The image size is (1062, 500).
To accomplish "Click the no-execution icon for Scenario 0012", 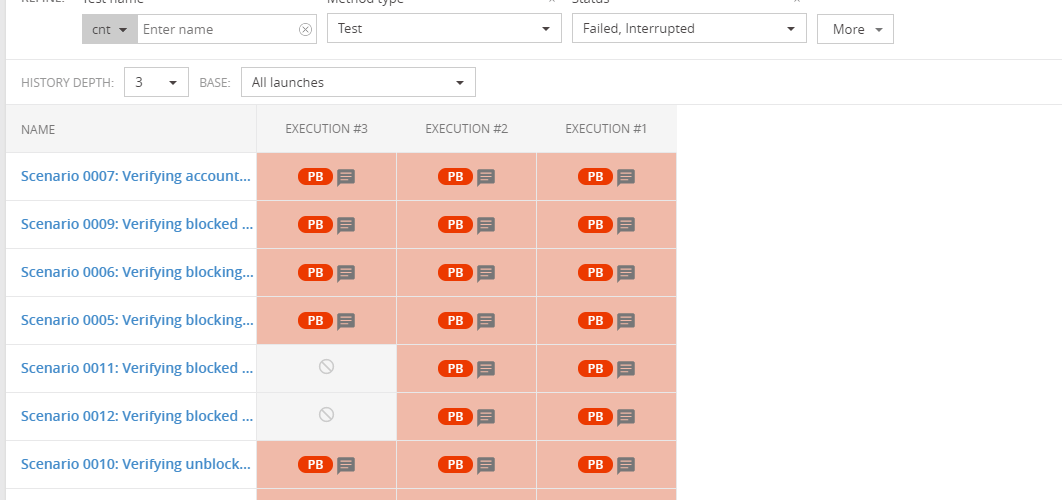I will (x=326, y=415).
